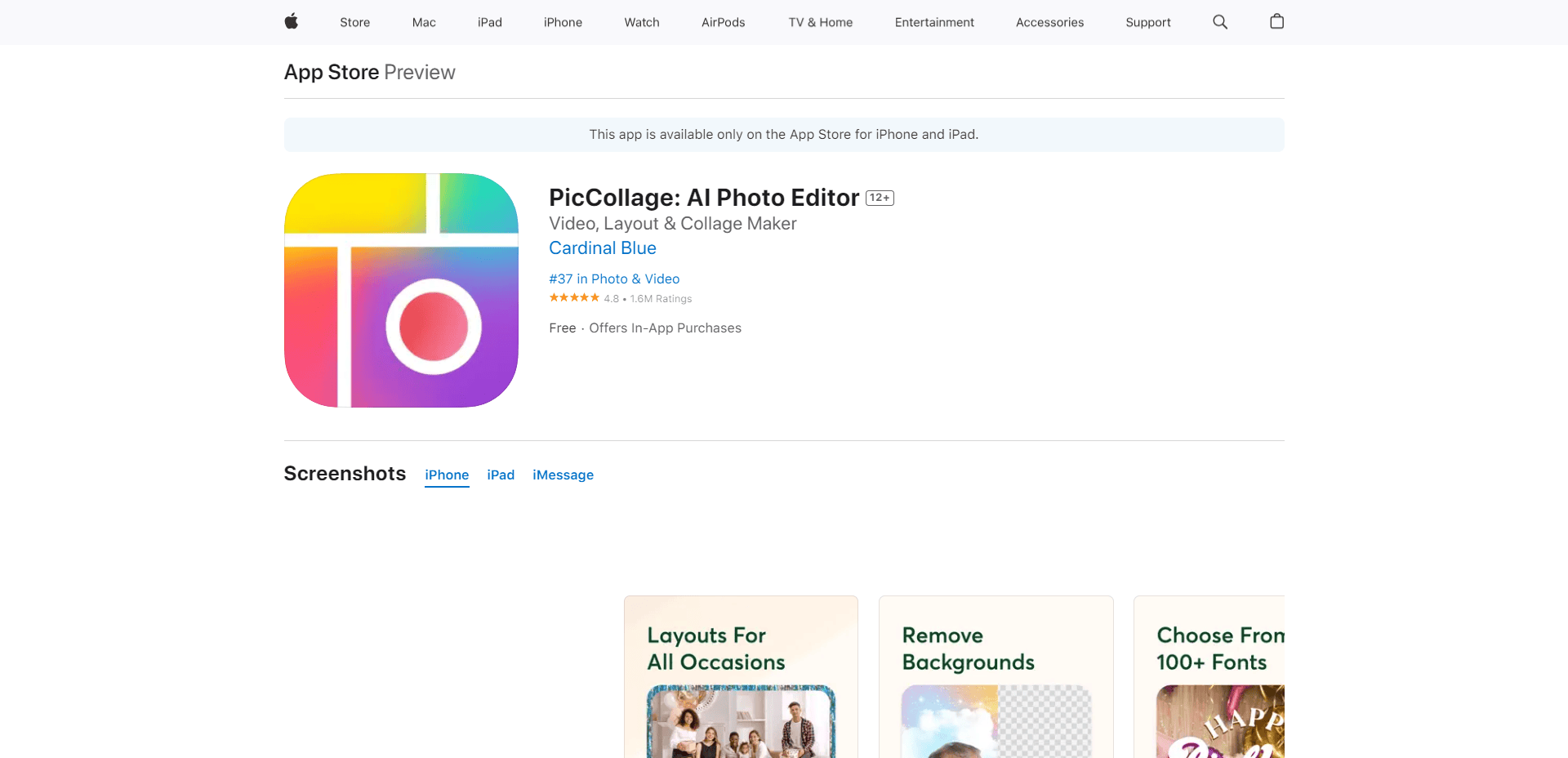1568x758 pixels.
Task: Select the iPhone screenshots tab
Action: 447,475
